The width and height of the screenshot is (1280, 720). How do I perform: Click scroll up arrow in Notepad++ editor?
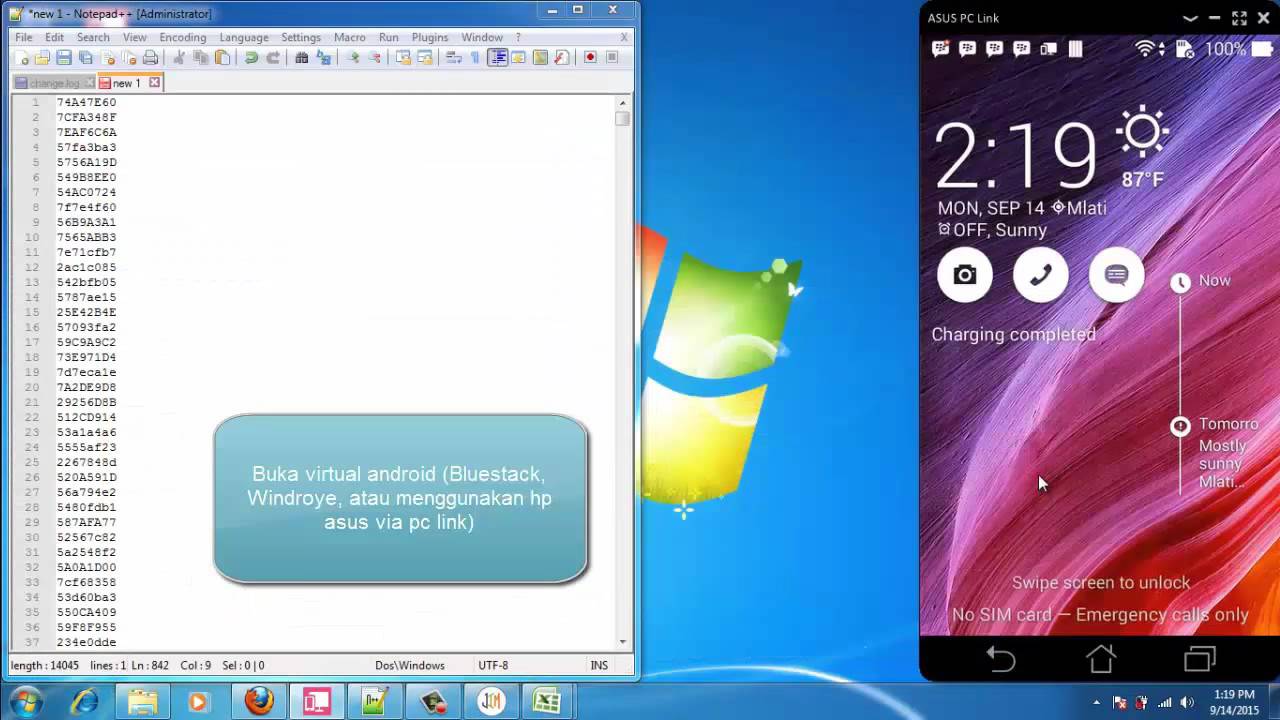point(623,103)
